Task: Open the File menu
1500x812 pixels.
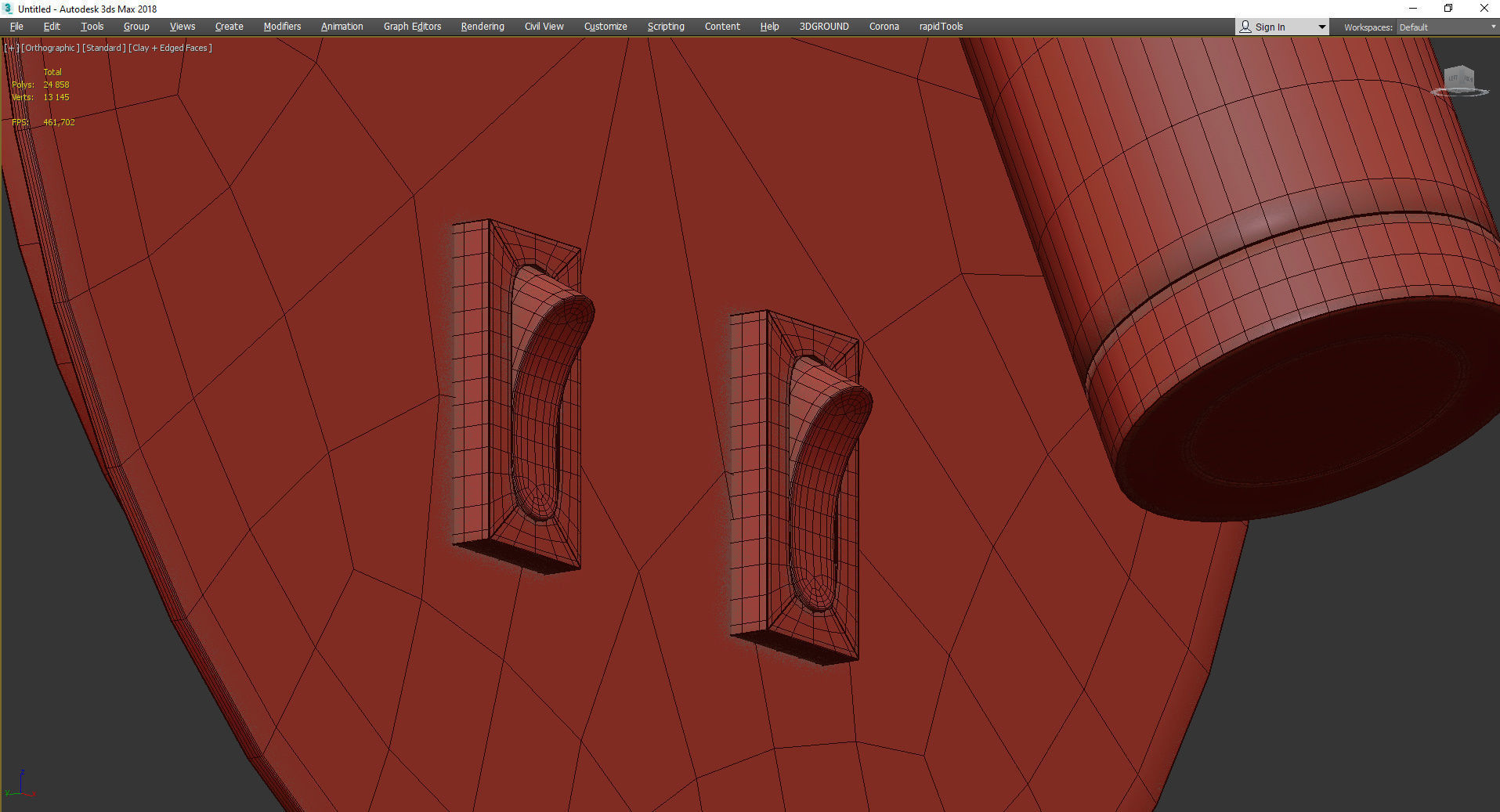Action: point(16,27)
